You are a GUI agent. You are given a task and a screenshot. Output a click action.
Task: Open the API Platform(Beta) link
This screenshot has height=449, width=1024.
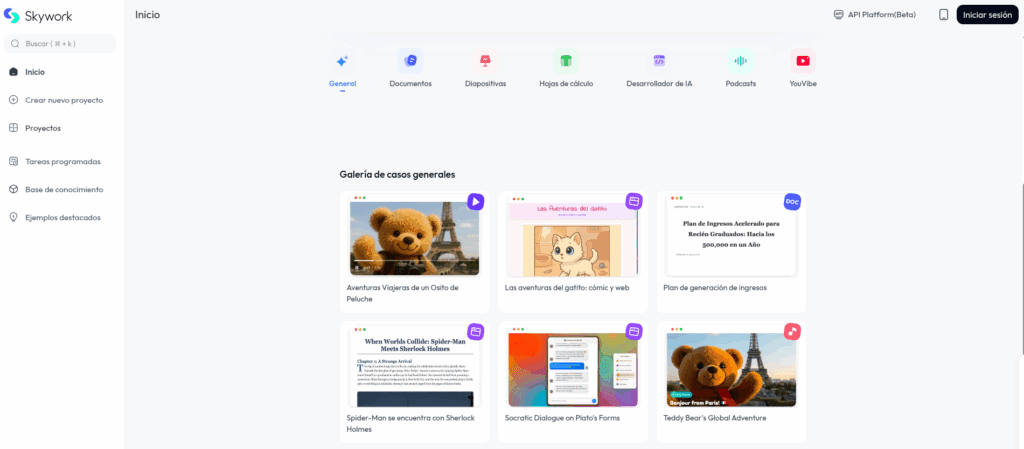874,15
